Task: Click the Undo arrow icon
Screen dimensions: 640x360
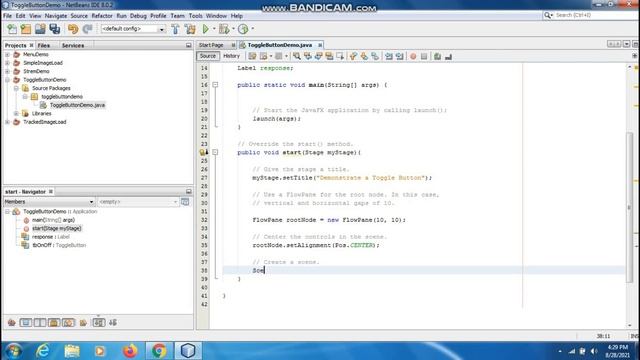Action: click(73, 29)
